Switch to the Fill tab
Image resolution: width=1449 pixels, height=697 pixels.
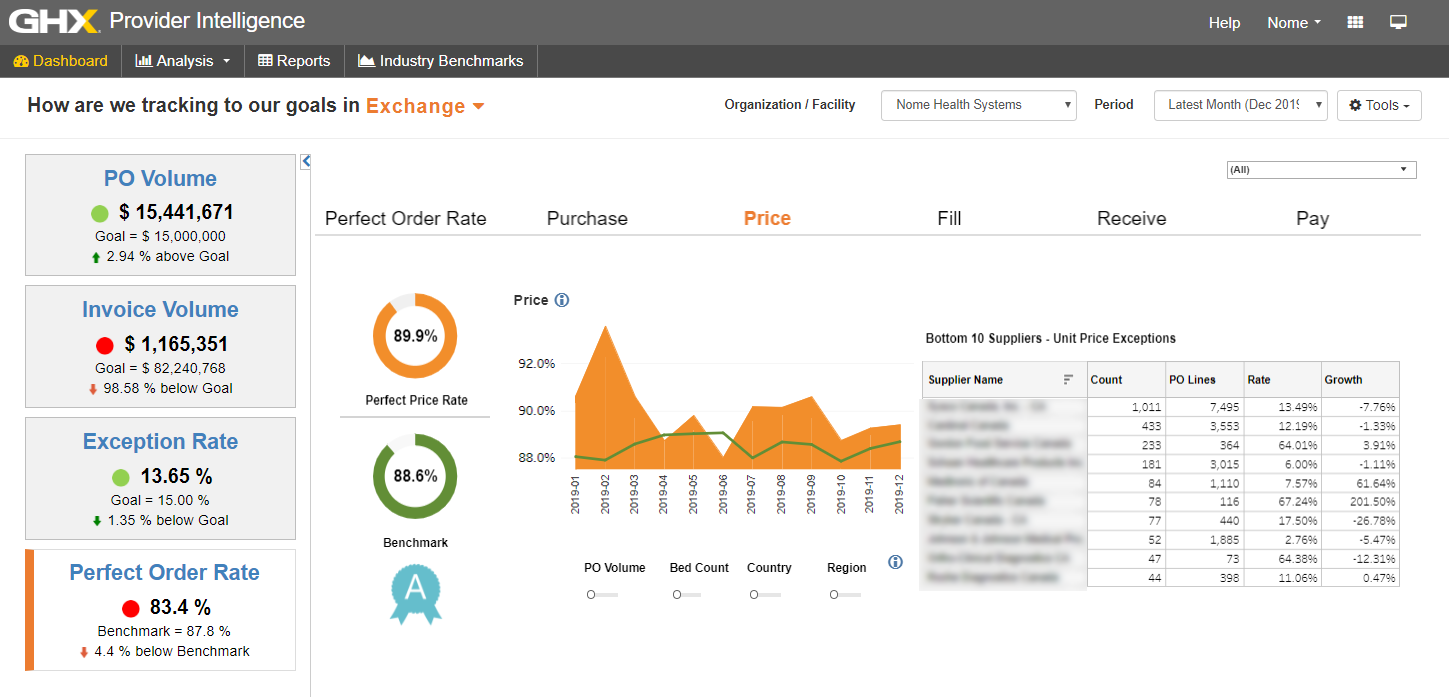[x=949, y=218]
